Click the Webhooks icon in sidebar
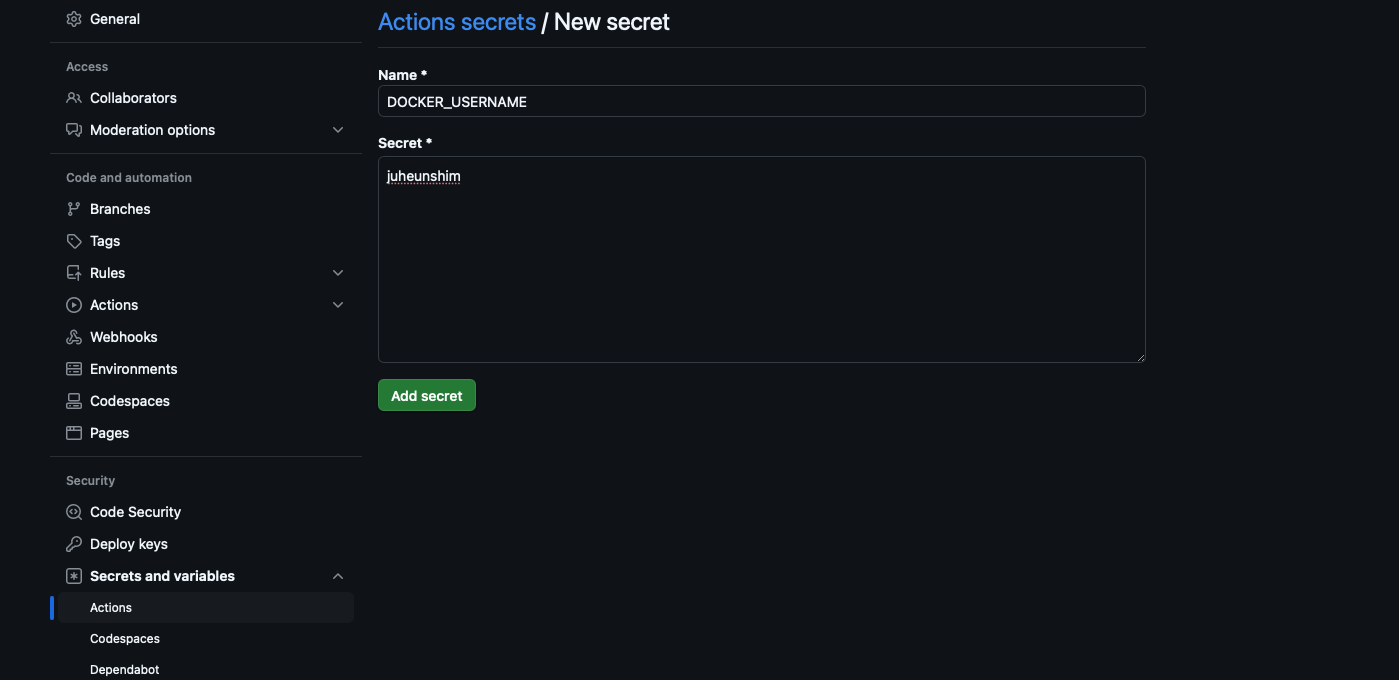 pos(74,337)
